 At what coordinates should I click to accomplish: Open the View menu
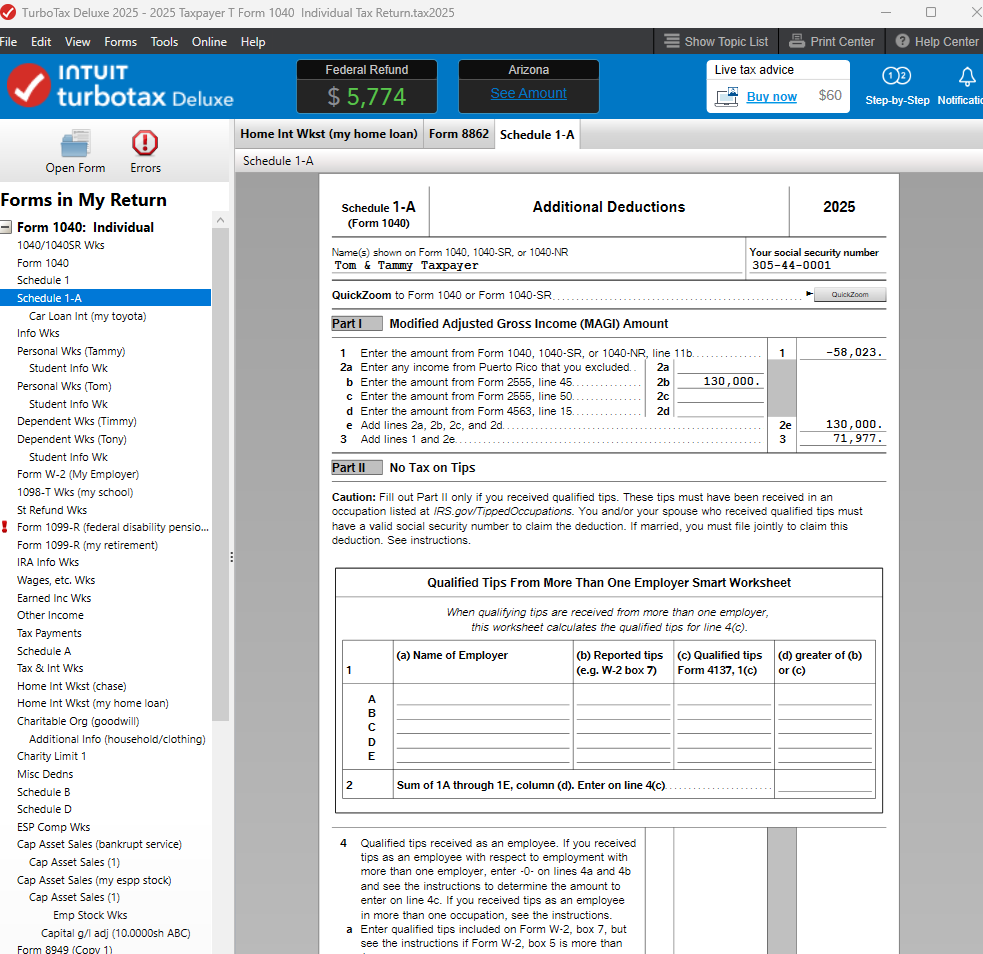click(x=77, y=41)
